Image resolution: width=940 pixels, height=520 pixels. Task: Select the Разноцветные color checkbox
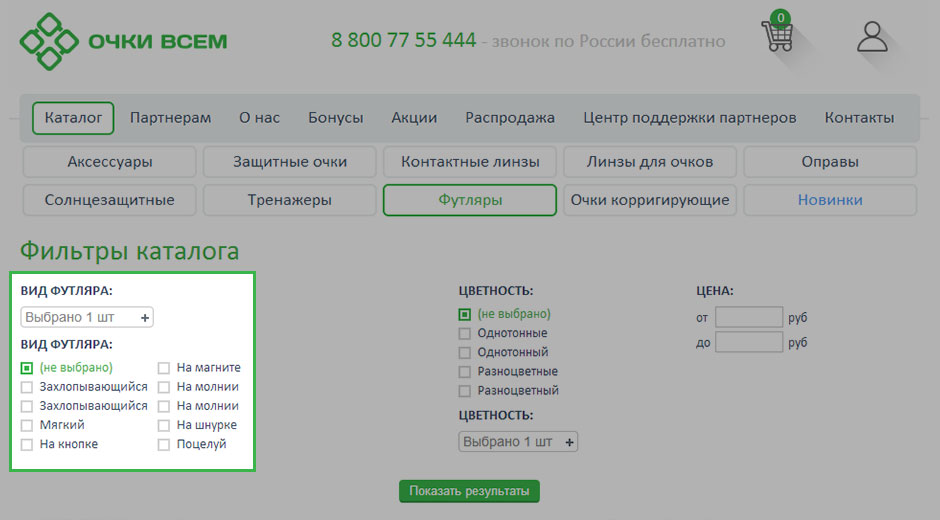pyautogui.click(x=465, y=371)
